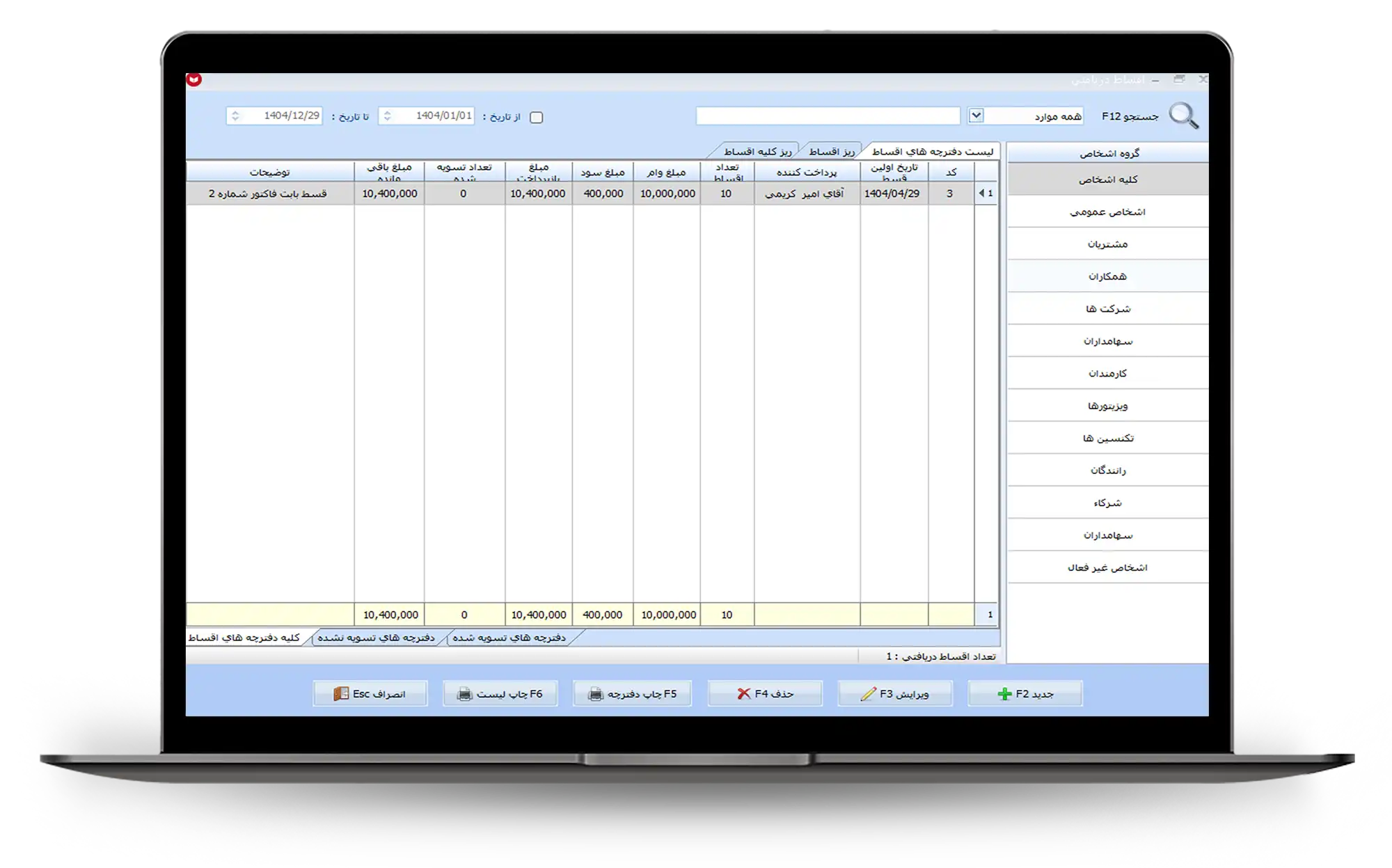Select the مشتریان person group

coord(1107,244)
